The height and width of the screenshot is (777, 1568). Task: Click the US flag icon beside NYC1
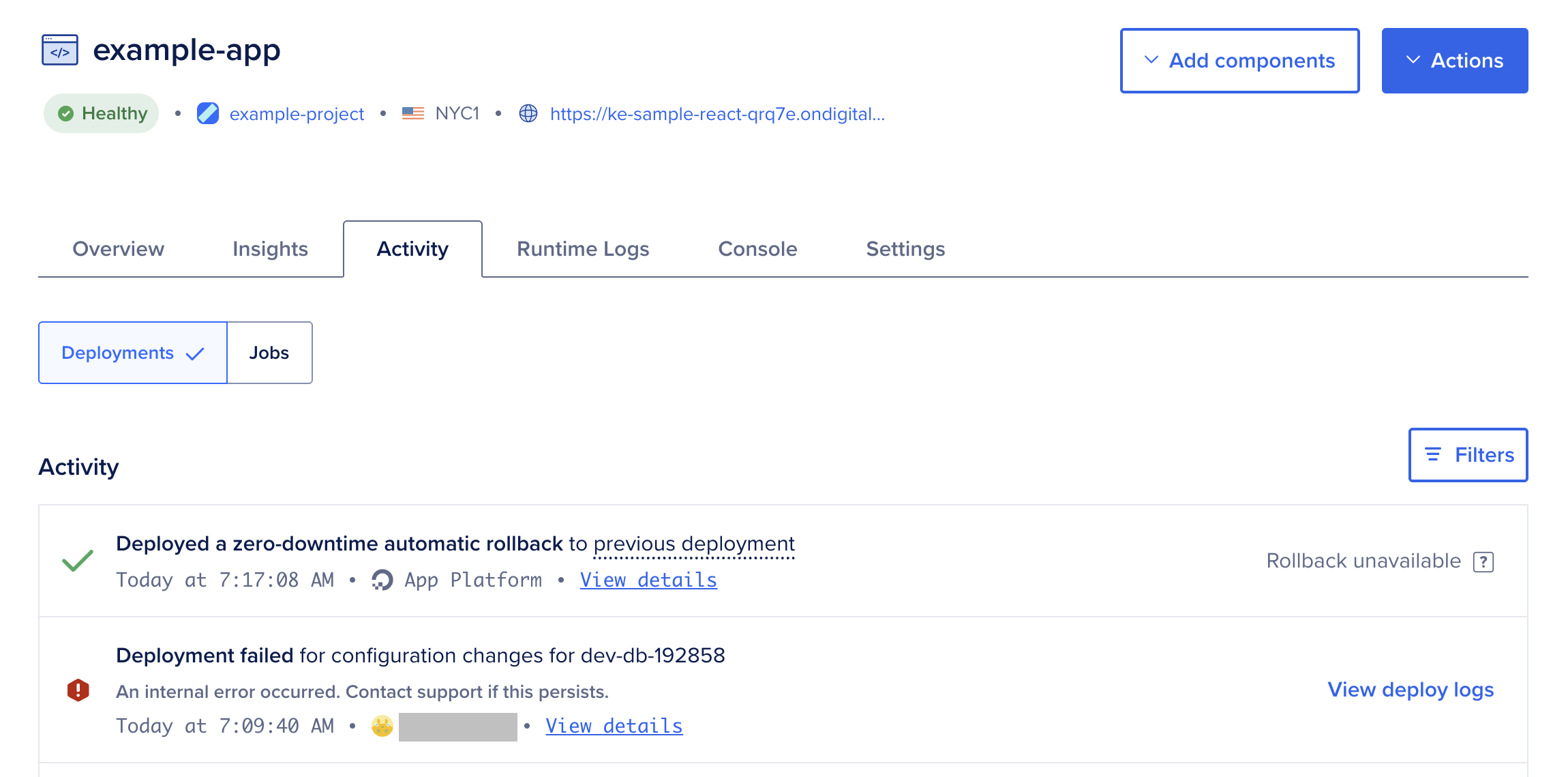[x=412, y=113]
